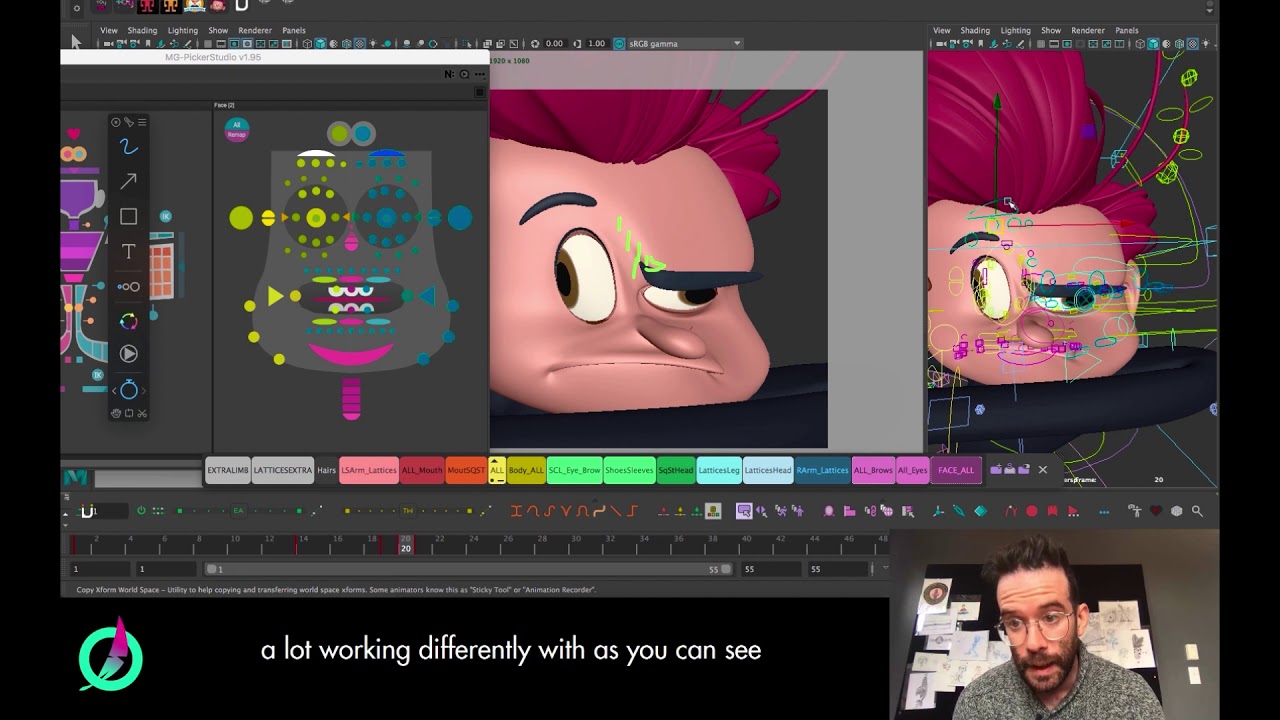Viewport: 1280px width, 720px height.
Task: Open Renderer menu in left viewport panel
Action: (x=255, y=30)
